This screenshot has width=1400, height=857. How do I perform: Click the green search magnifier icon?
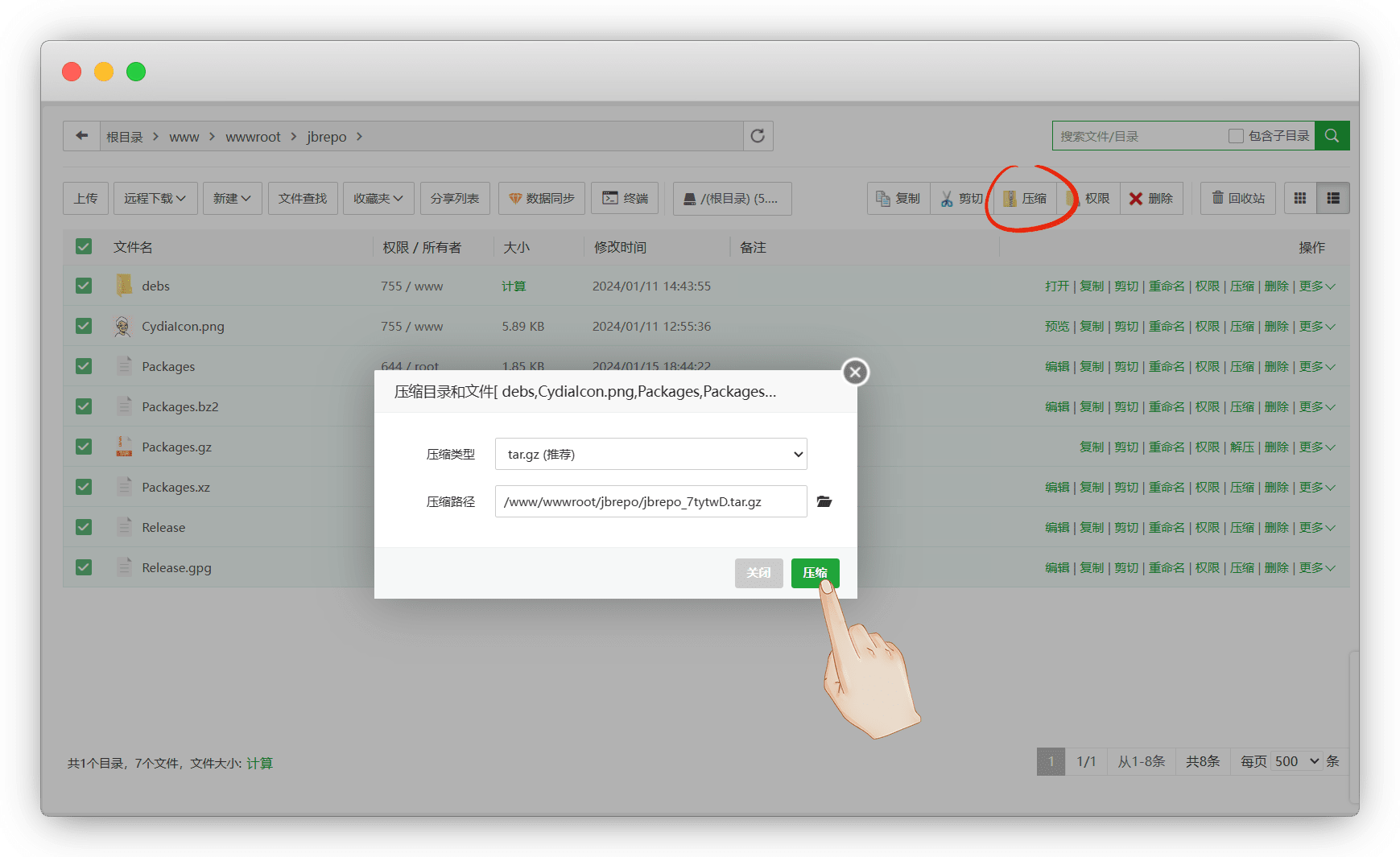(1332, 136)
